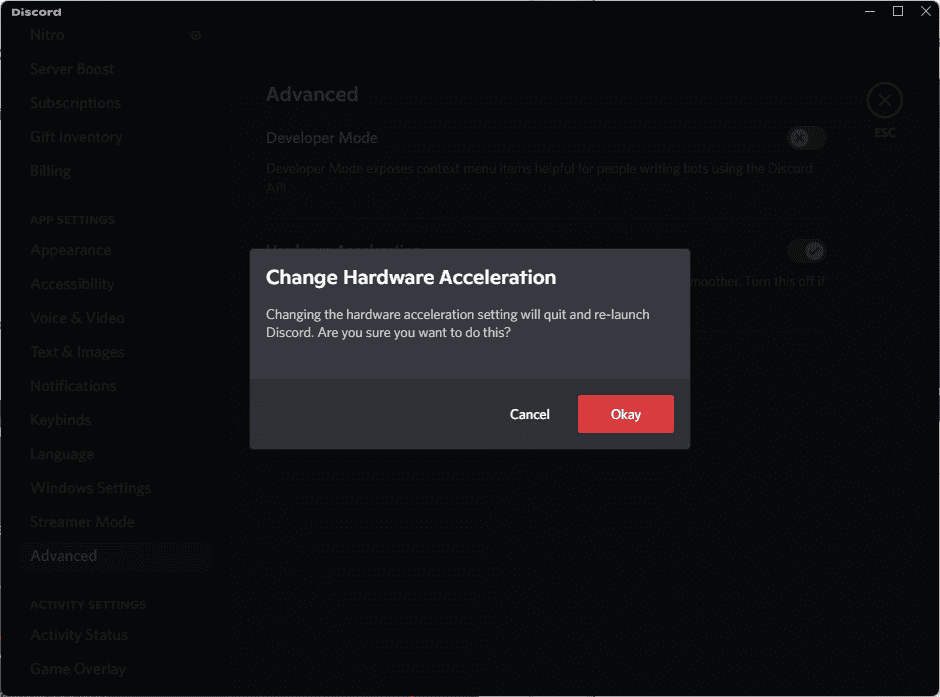
Task: Cancel the hardware acceleration change
Action: [x=529, y=414]
